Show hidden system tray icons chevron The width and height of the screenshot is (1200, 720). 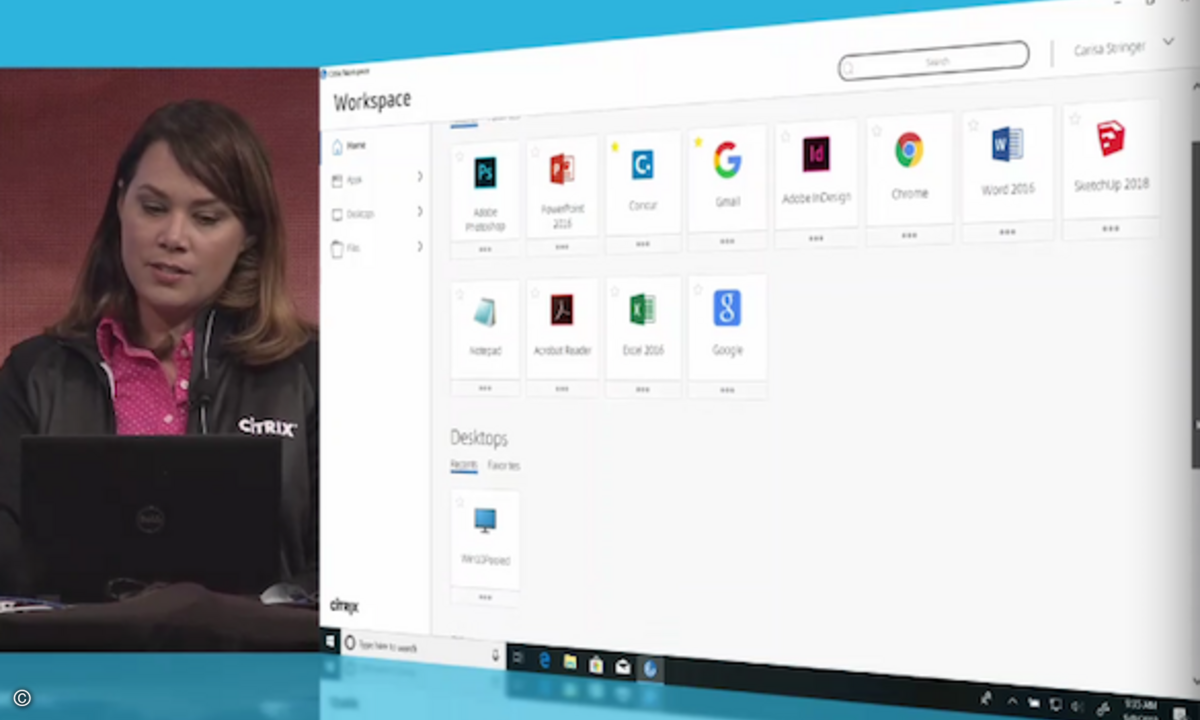pyautogui.click(x=1011, y=701)
